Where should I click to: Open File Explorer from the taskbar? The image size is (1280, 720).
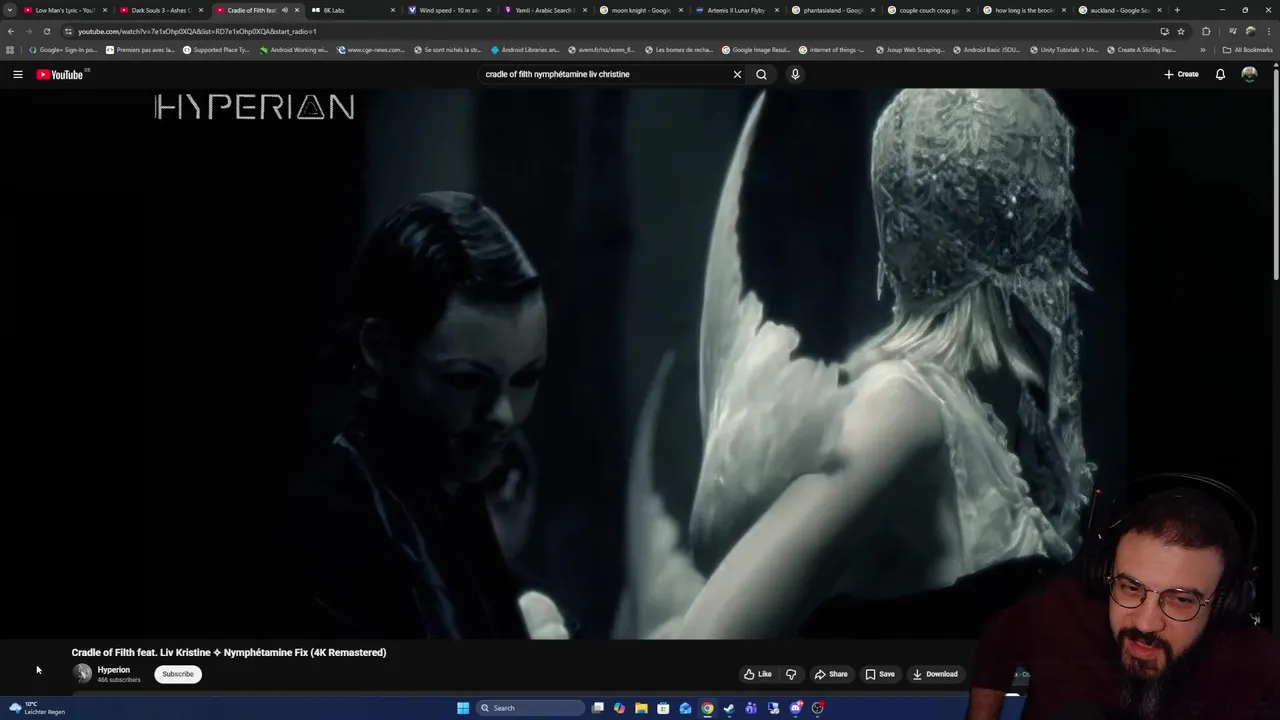click(x=641, y=708)
